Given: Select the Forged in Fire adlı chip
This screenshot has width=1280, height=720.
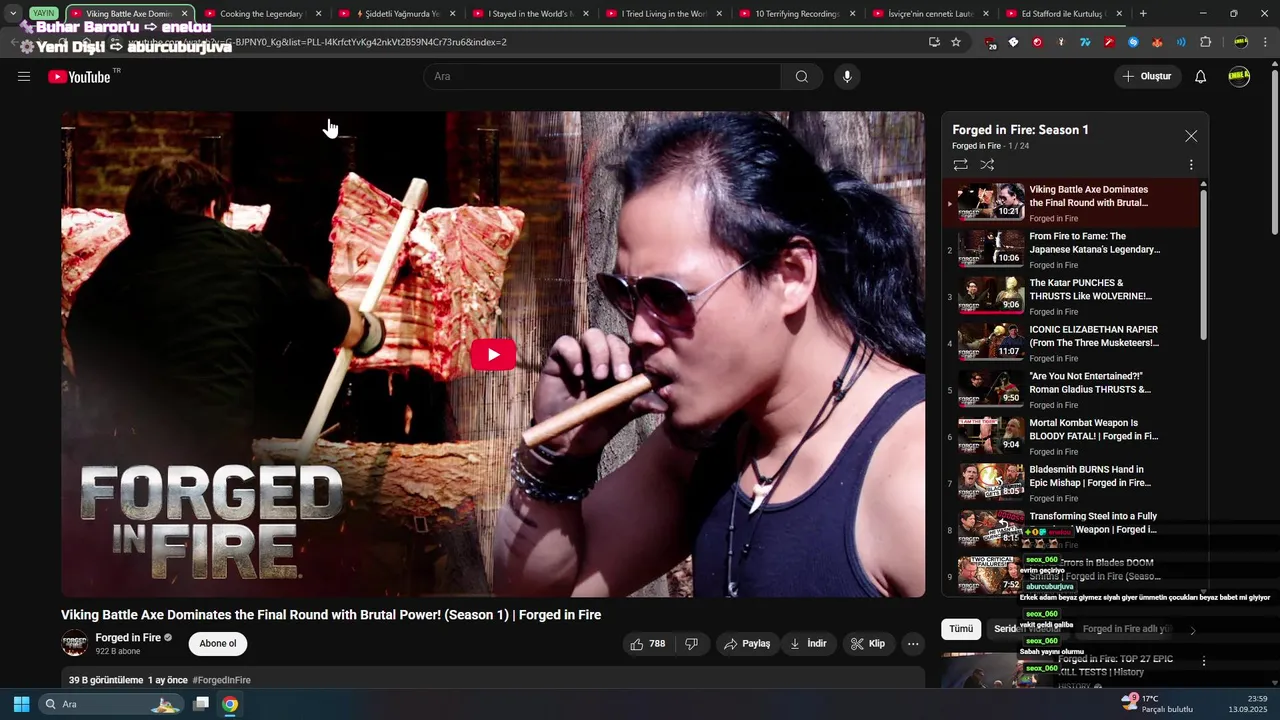Looking at the screenshot, I should pos(1126,629).
